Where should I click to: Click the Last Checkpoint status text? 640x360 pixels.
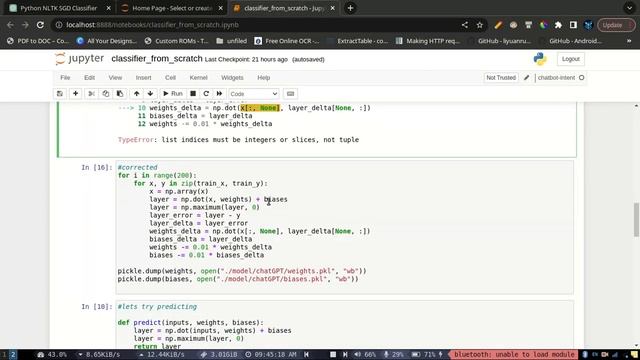[246, 60]
